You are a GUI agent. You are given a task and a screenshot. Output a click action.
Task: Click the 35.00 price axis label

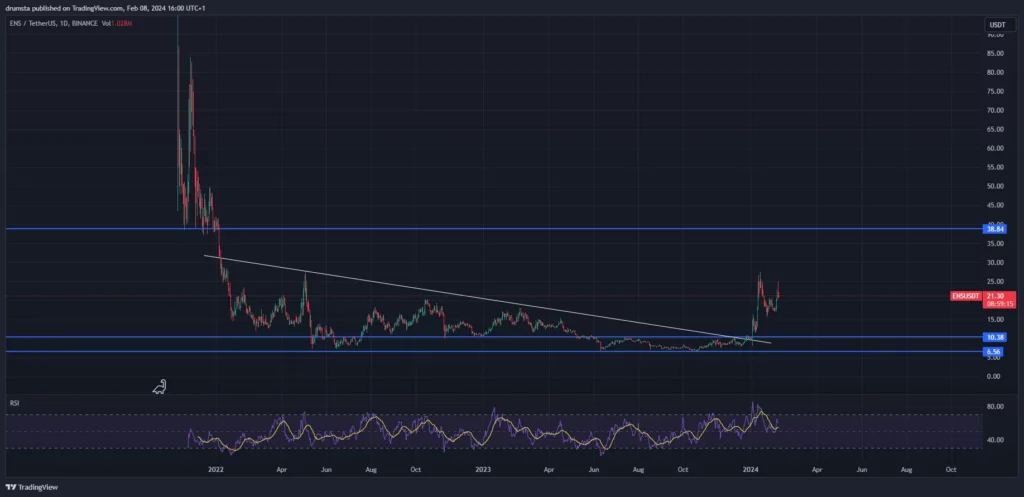click(x=995, y=243)
